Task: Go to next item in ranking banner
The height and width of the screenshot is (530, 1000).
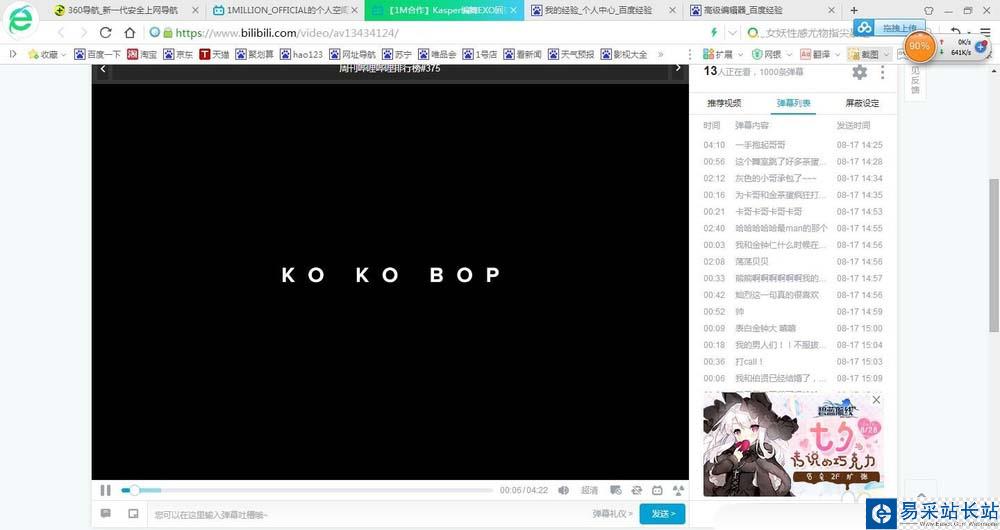Action: click(678, 68)
